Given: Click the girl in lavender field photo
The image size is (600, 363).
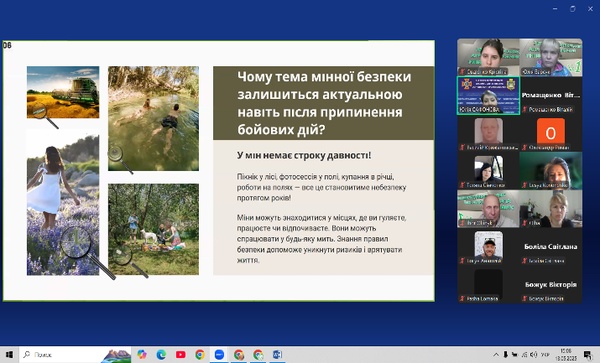Looking at the screenshot, I should point(63,202).
